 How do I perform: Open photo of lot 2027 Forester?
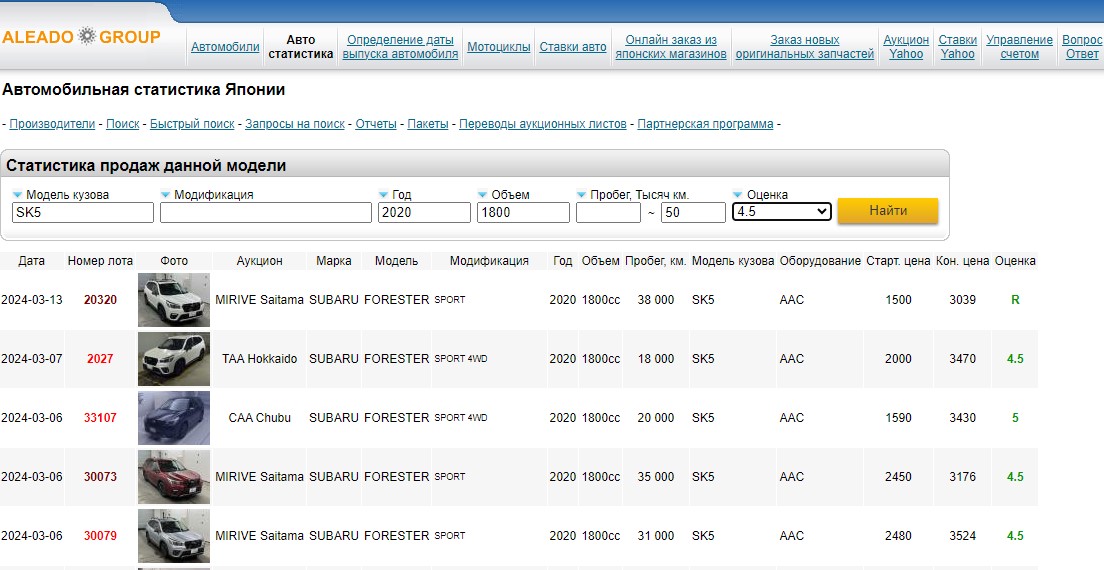coord(174,359)
